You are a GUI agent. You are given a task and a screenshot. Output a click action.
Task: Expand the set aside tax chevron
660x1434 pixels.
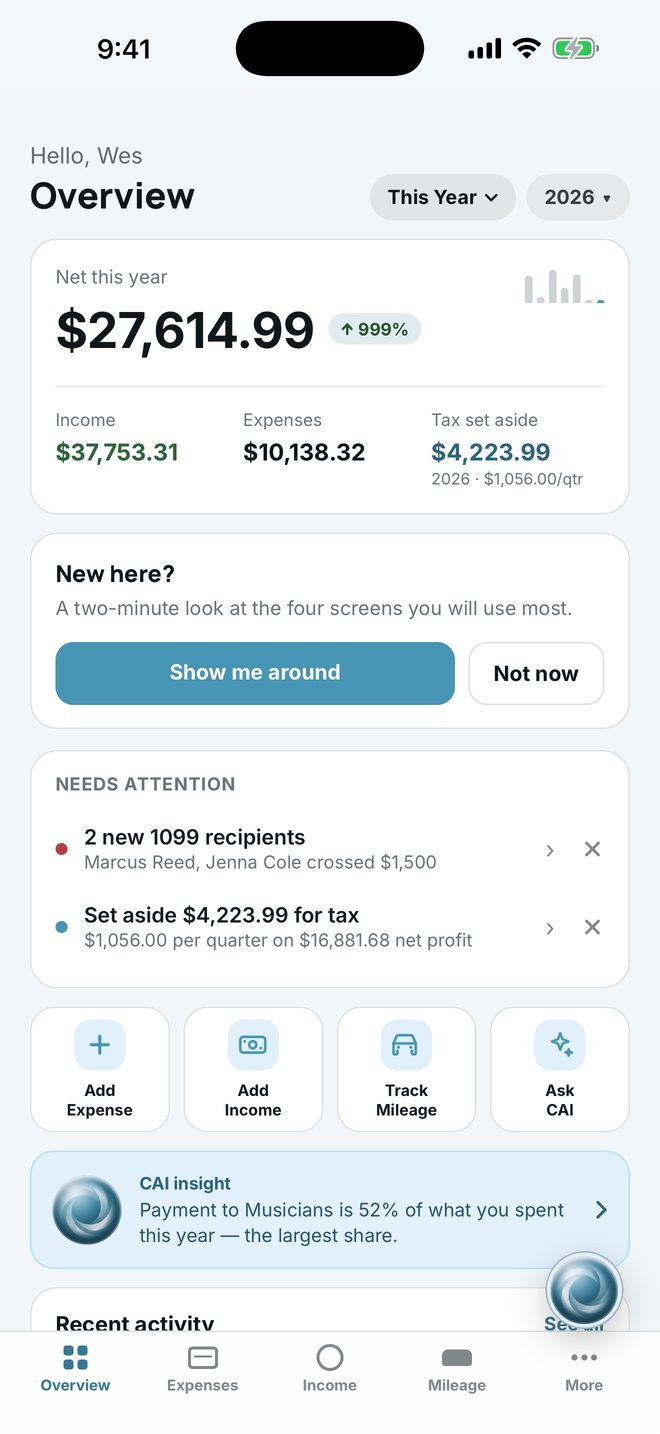pos(550,928)
